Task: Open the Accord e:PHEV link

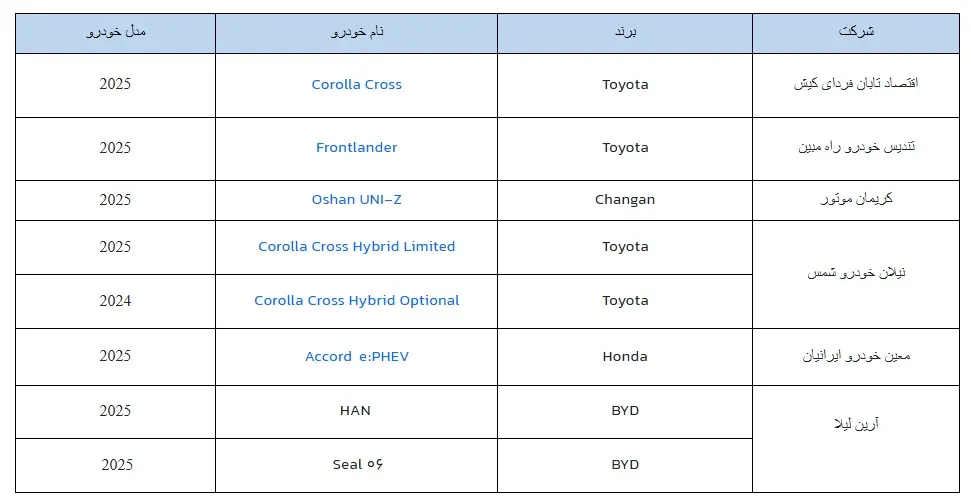Action: pos(356,357)
